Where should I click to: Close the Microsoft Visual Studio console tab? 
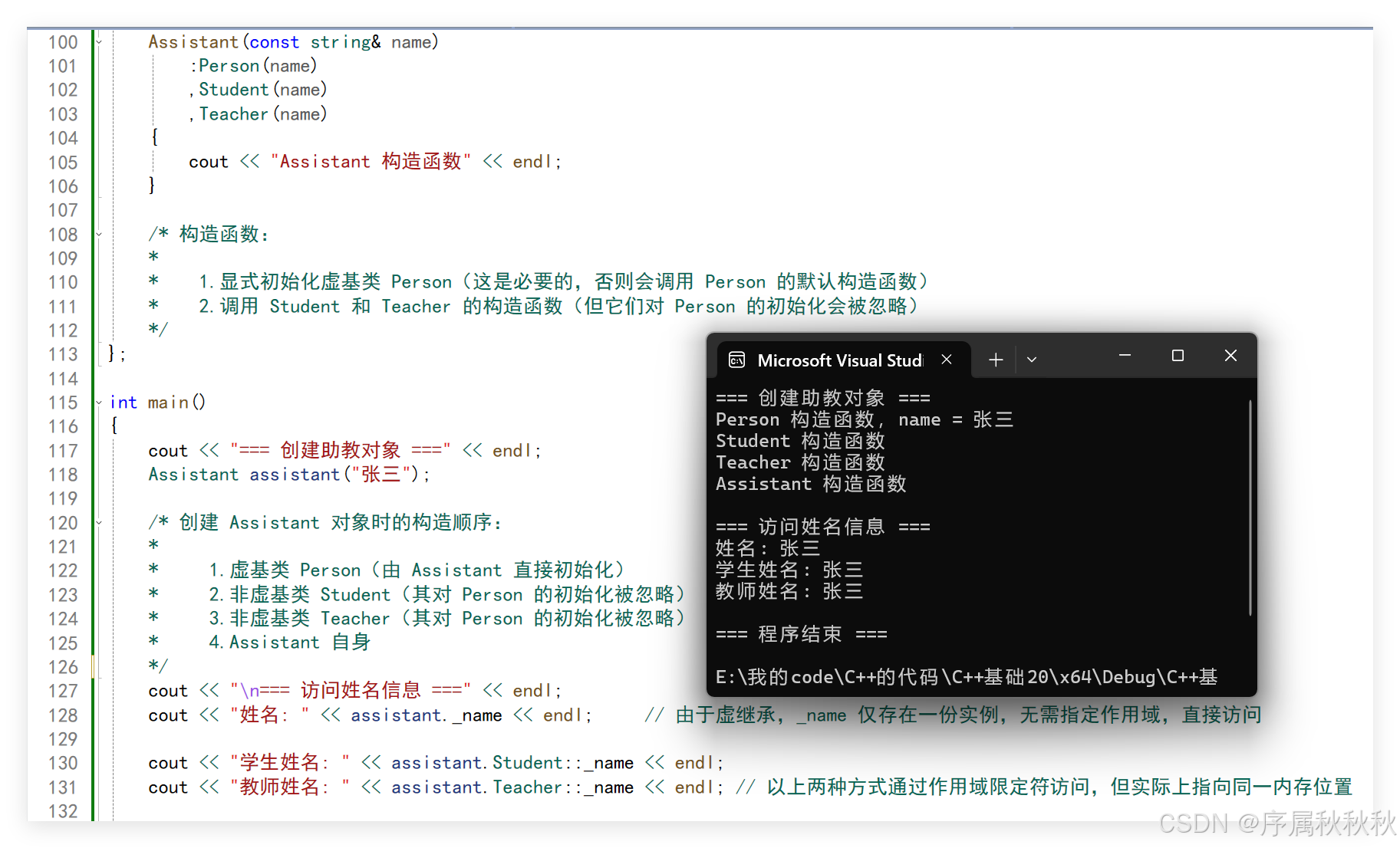click(947, 360)
